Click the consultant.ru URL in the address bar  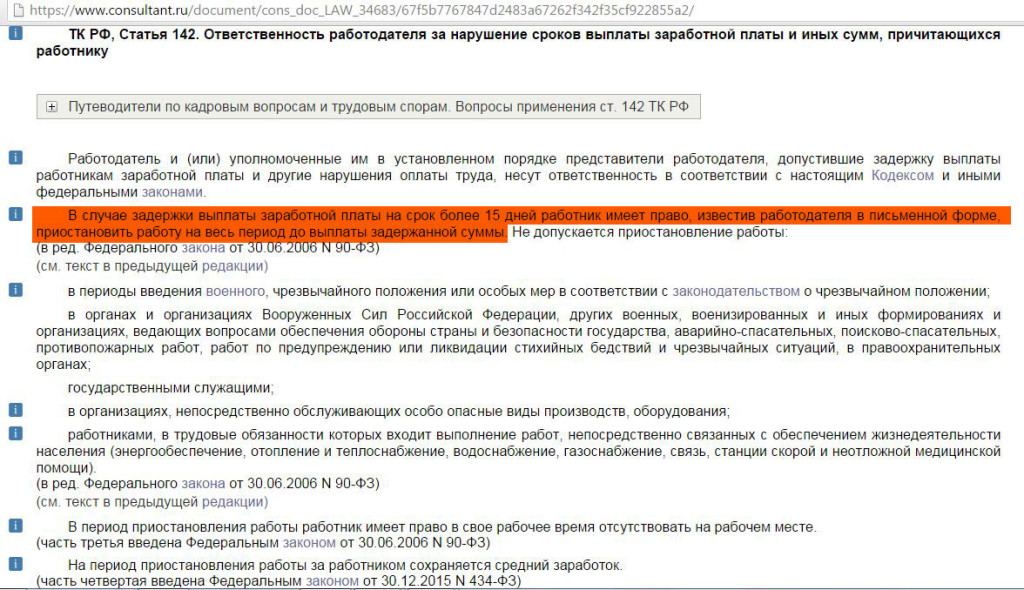pos(362,10)
